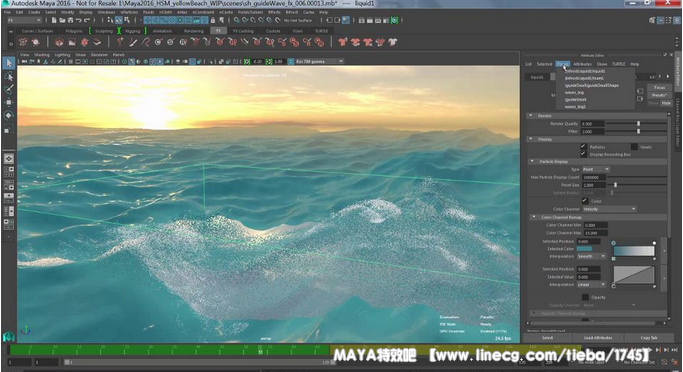Click the Max Particle Display Count field
683x372 pixels.
click(594, 177)
